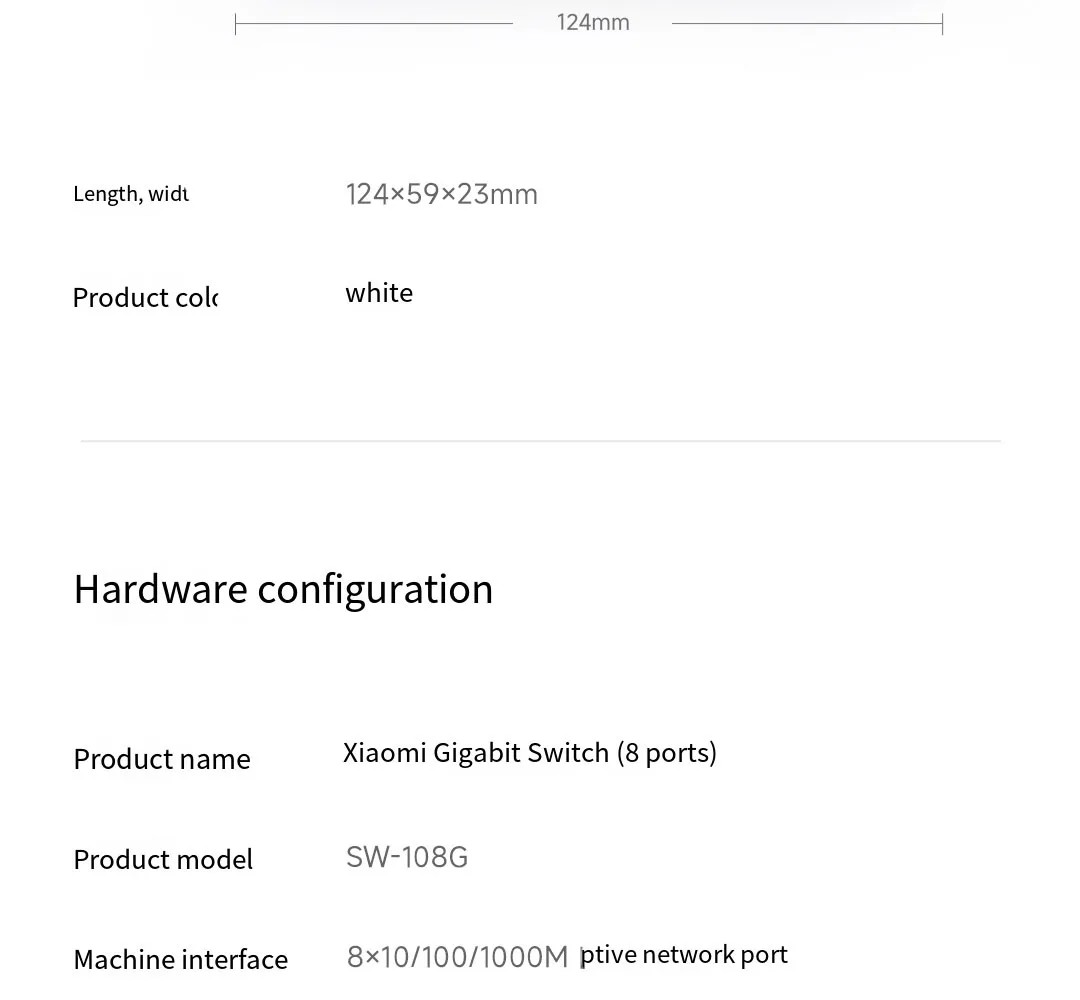Click the left end of dimension line
This screenshot has height=1000, width=1080.
pos(236,23)
